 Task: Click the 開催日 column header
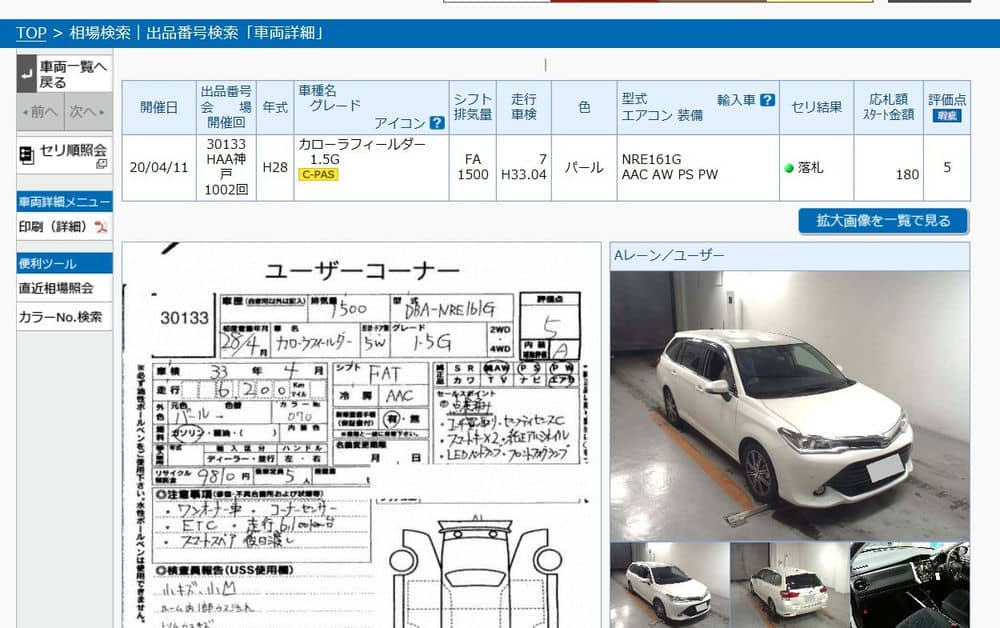[x=159, y=107]
